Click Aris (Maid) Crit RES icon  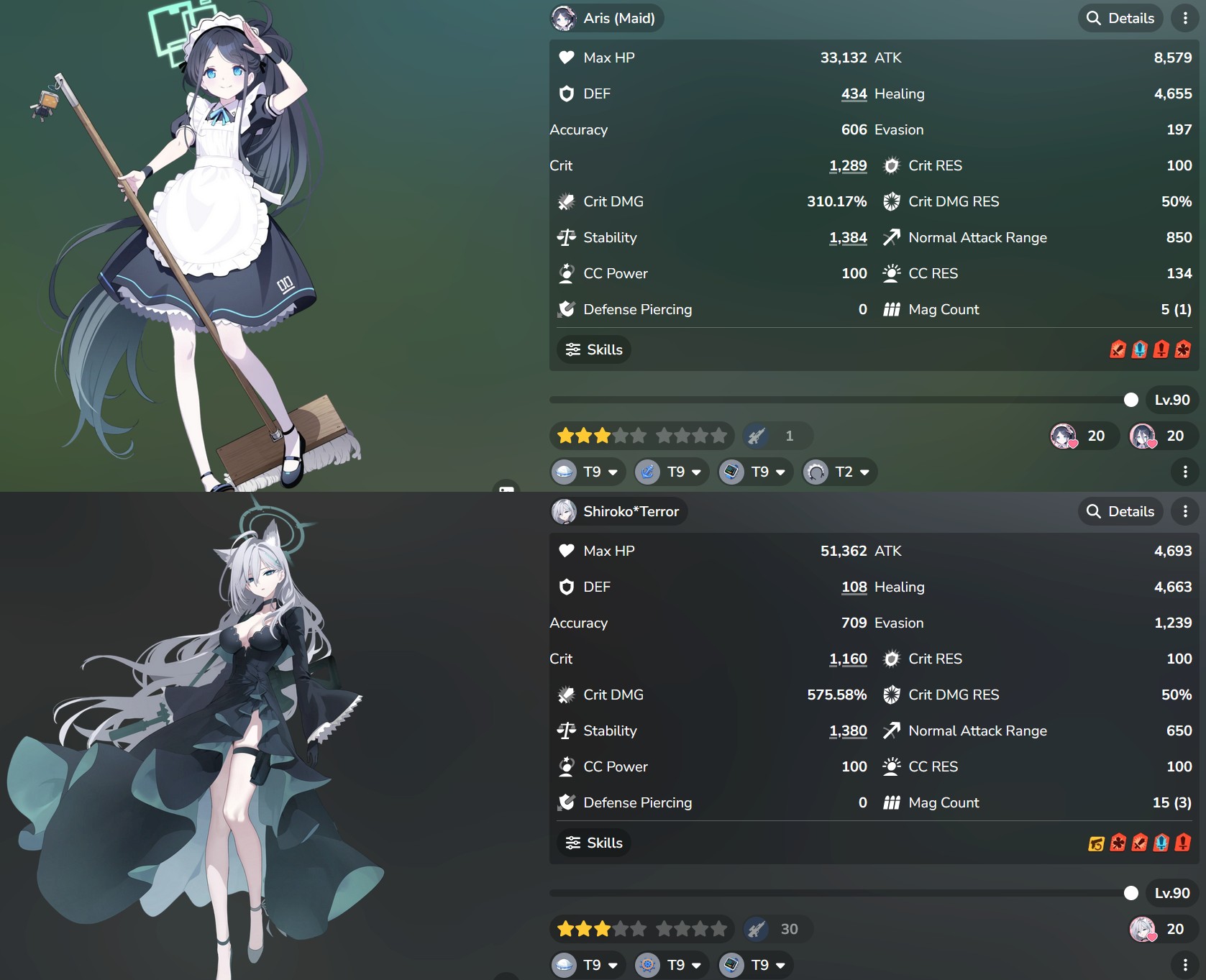(892, 165)
